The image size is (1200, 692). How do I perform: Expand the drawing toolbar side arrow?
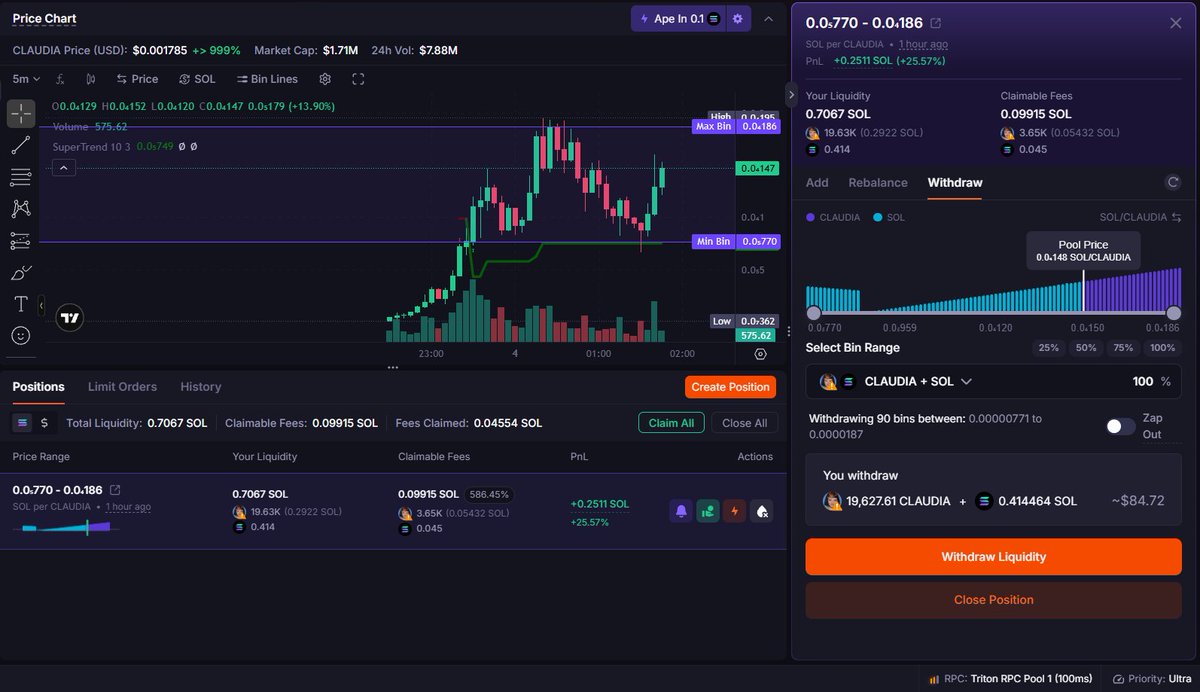coord(41,304)
